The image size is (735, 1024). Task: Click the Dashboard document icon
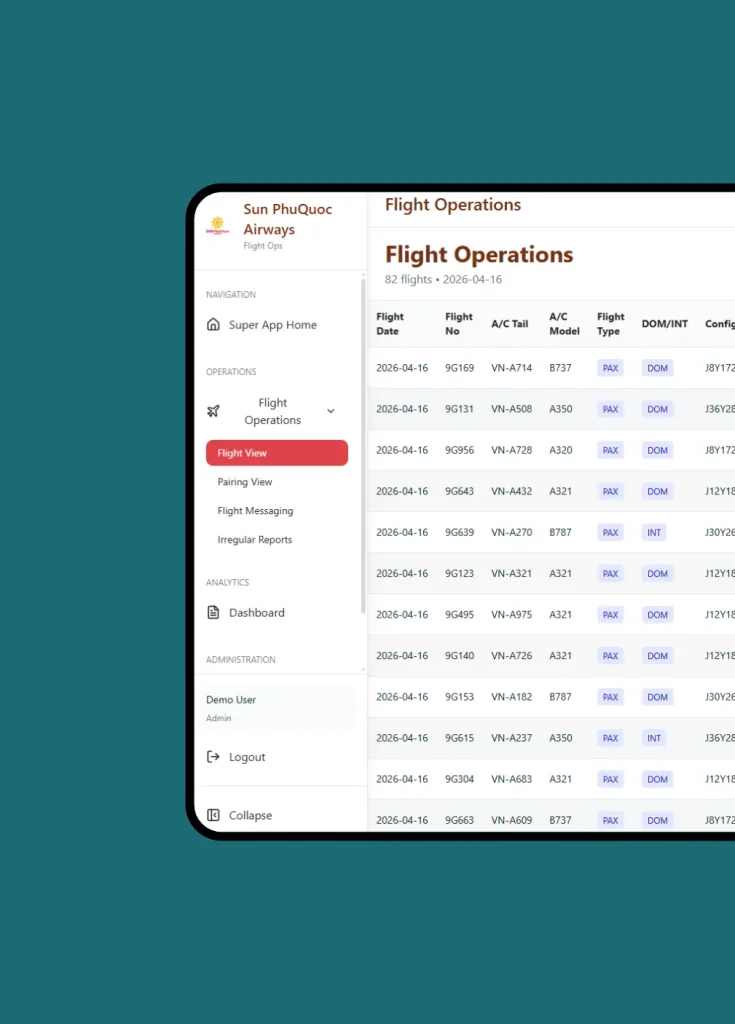(213, 613)
